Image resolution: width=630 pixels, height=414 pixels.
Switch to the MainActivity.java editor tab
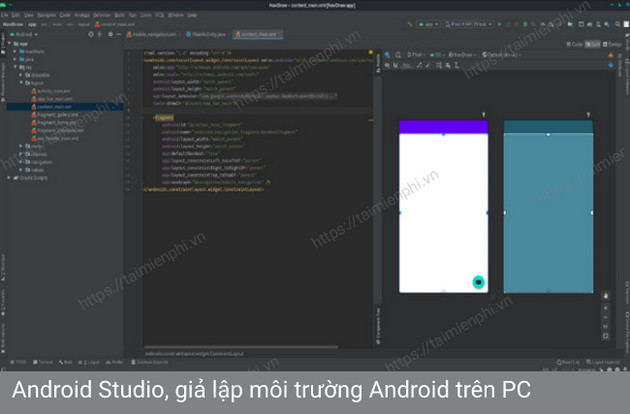coord(206,35)
